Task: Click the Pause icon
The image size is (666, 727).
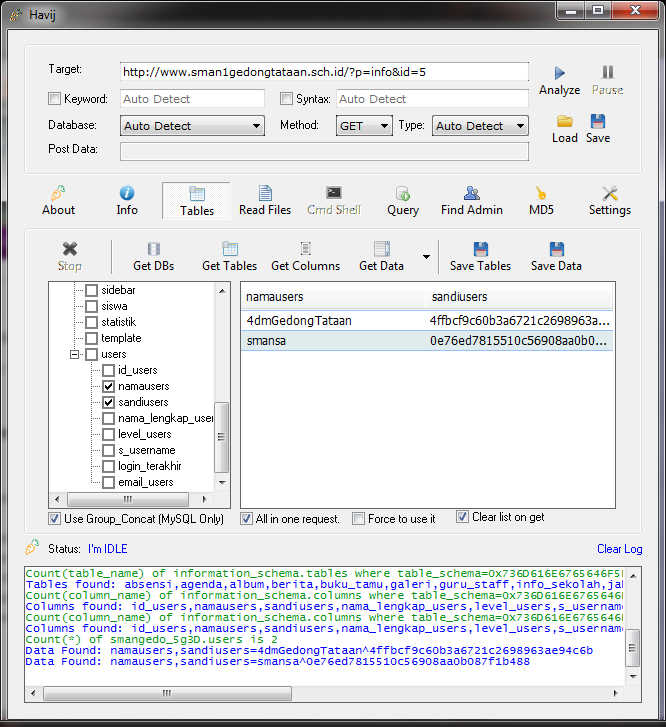Action: click(608, 72)
